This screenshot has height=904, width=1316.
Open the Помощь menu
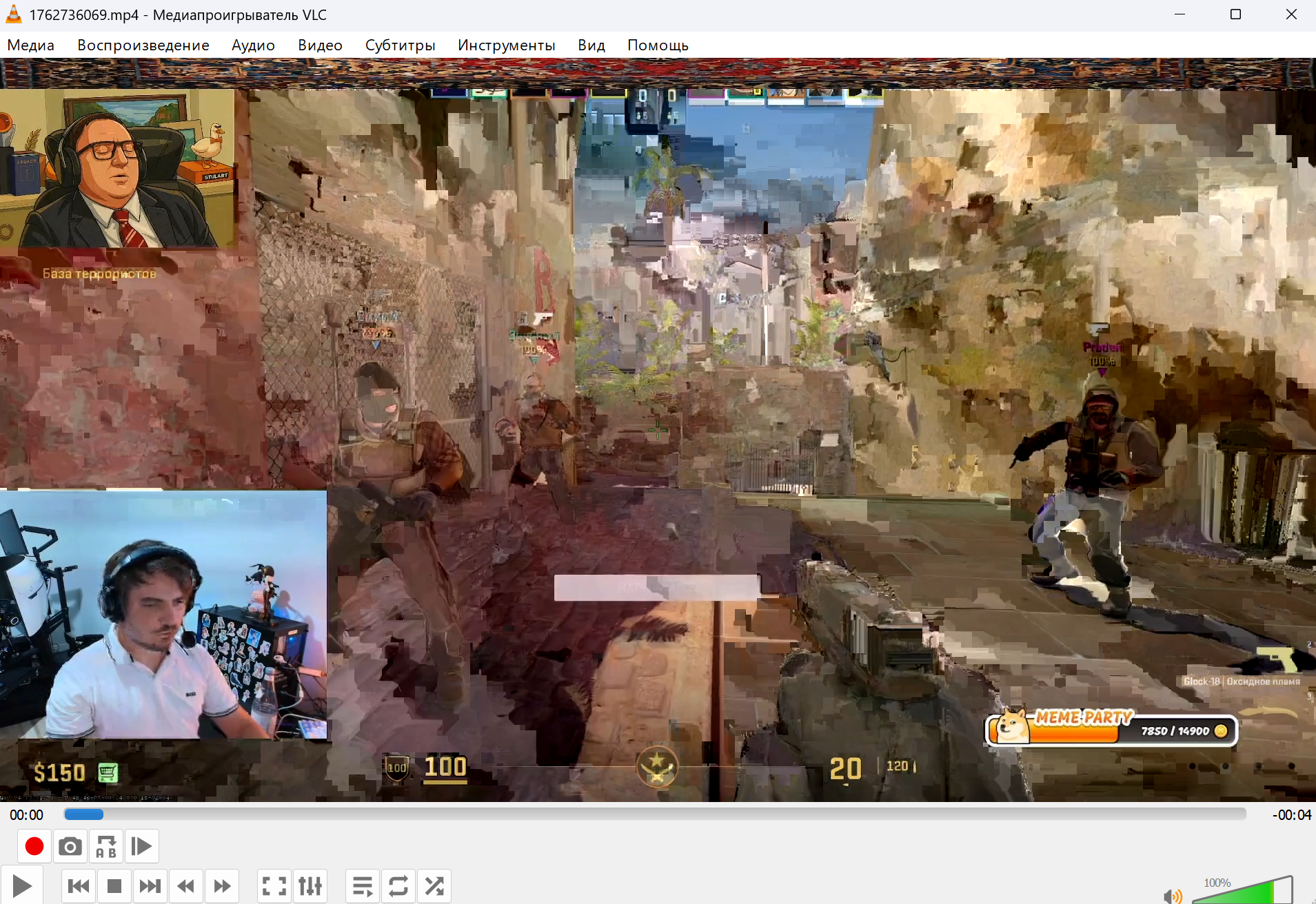658,45
